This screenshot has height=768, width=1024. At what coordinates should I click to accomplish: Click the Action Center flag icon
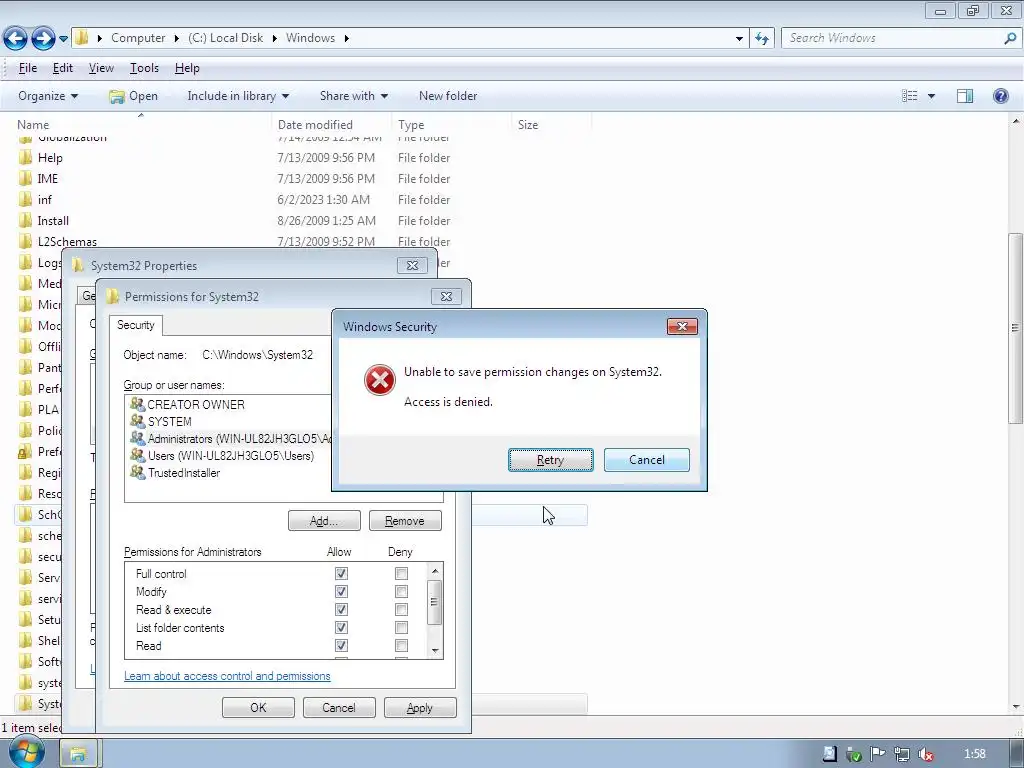tap(877, 754)
